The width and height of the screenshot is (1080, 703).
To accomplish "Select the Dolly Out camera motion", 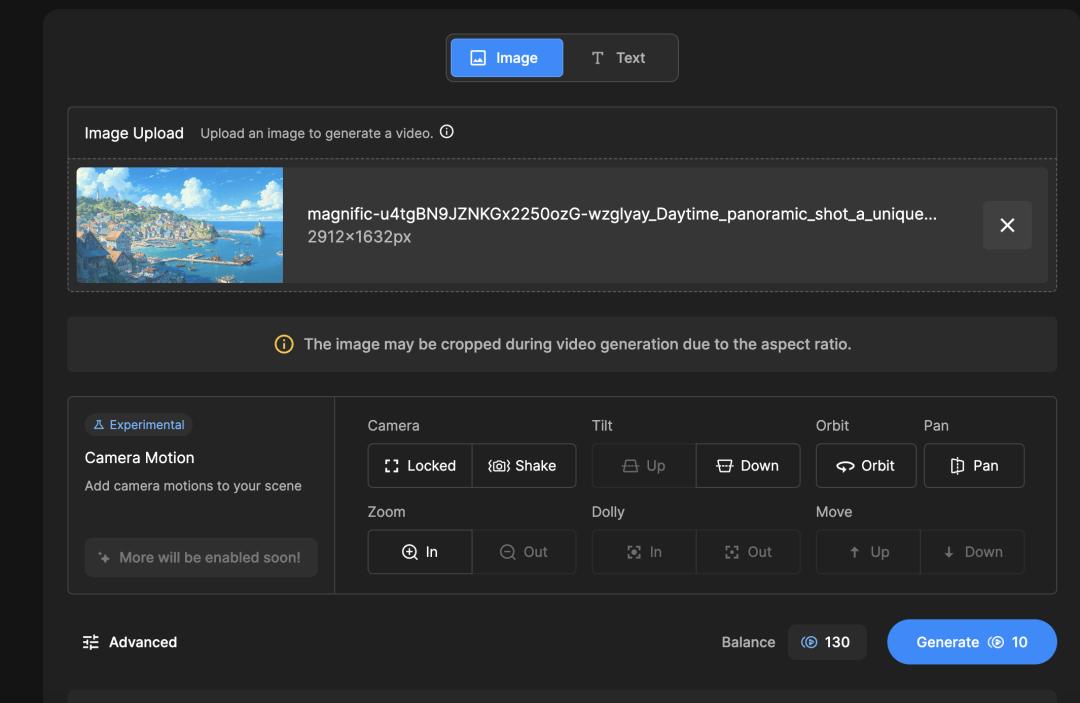I will (748, 551).
